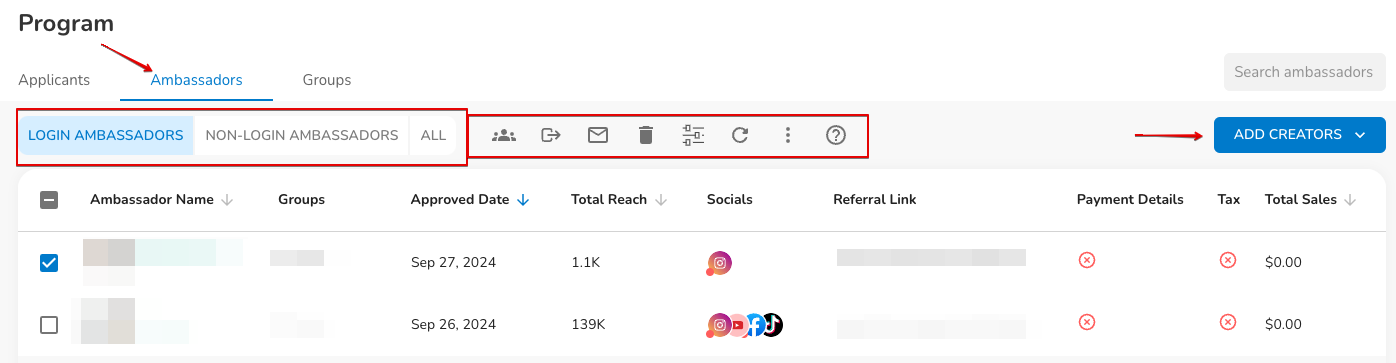The image size is (1396, 363).
Task: Click the group assignment people icon
Action: [x=504, y=135]
